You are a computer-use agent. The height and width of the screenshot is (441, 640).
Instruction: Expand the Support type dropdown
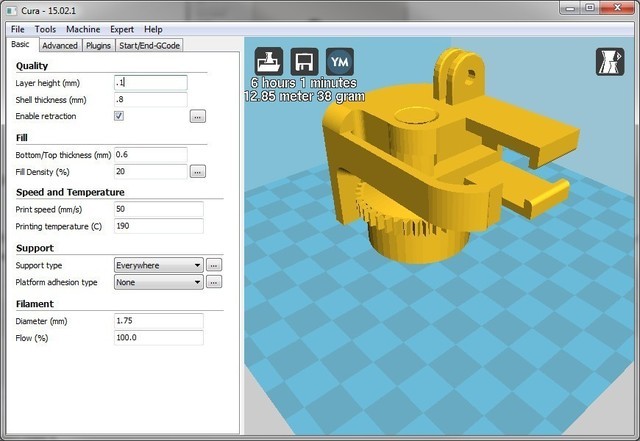coord(158,265)
